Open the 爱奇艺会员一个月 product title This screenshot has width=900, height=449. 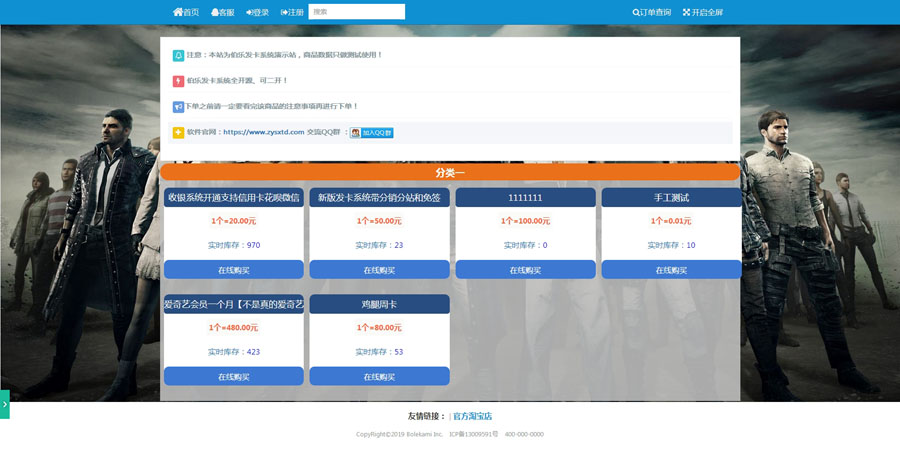[234, 304]
